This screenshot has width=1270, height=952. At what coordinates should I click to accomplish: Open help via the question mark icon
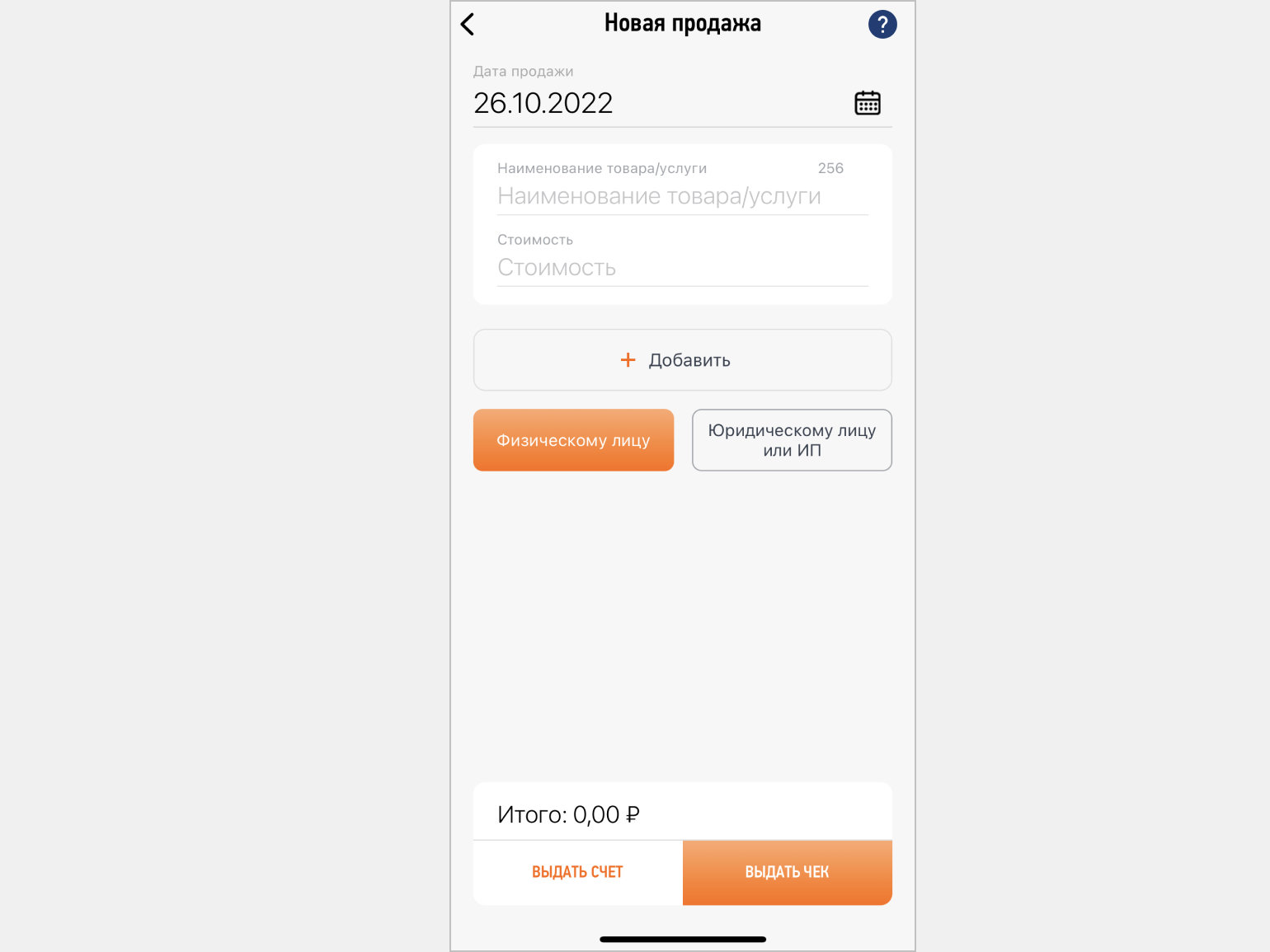click(x=882, y=25)
